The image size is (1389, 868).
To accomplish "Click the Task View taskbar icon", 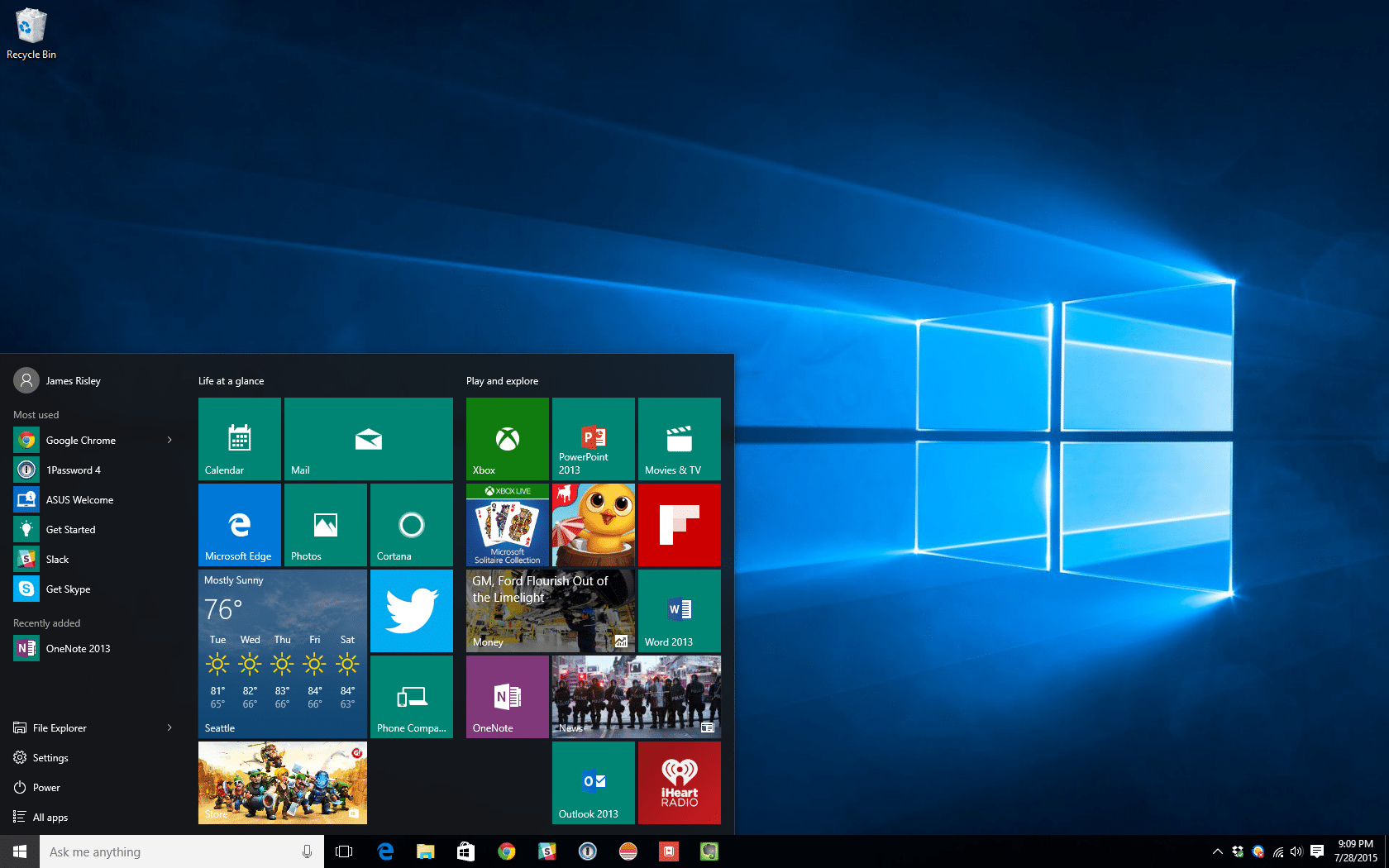I will [344, 851].
